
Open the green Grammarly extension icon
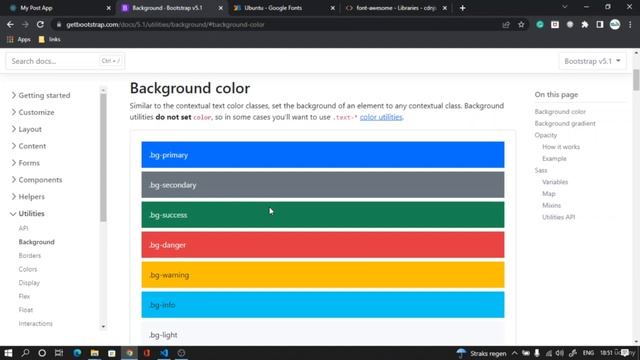coord(540,24)
